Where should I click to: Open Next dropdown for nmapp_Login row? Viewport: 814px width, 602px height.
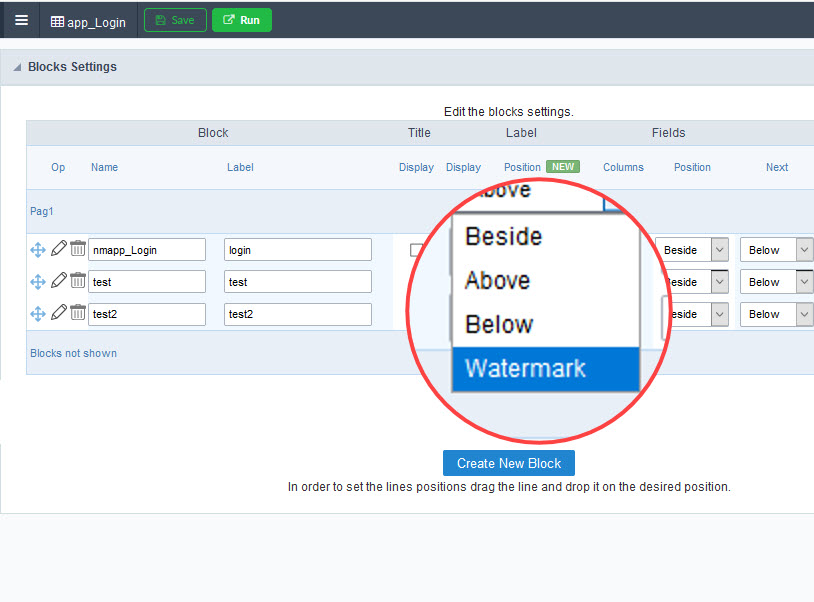tap(777, 250)
